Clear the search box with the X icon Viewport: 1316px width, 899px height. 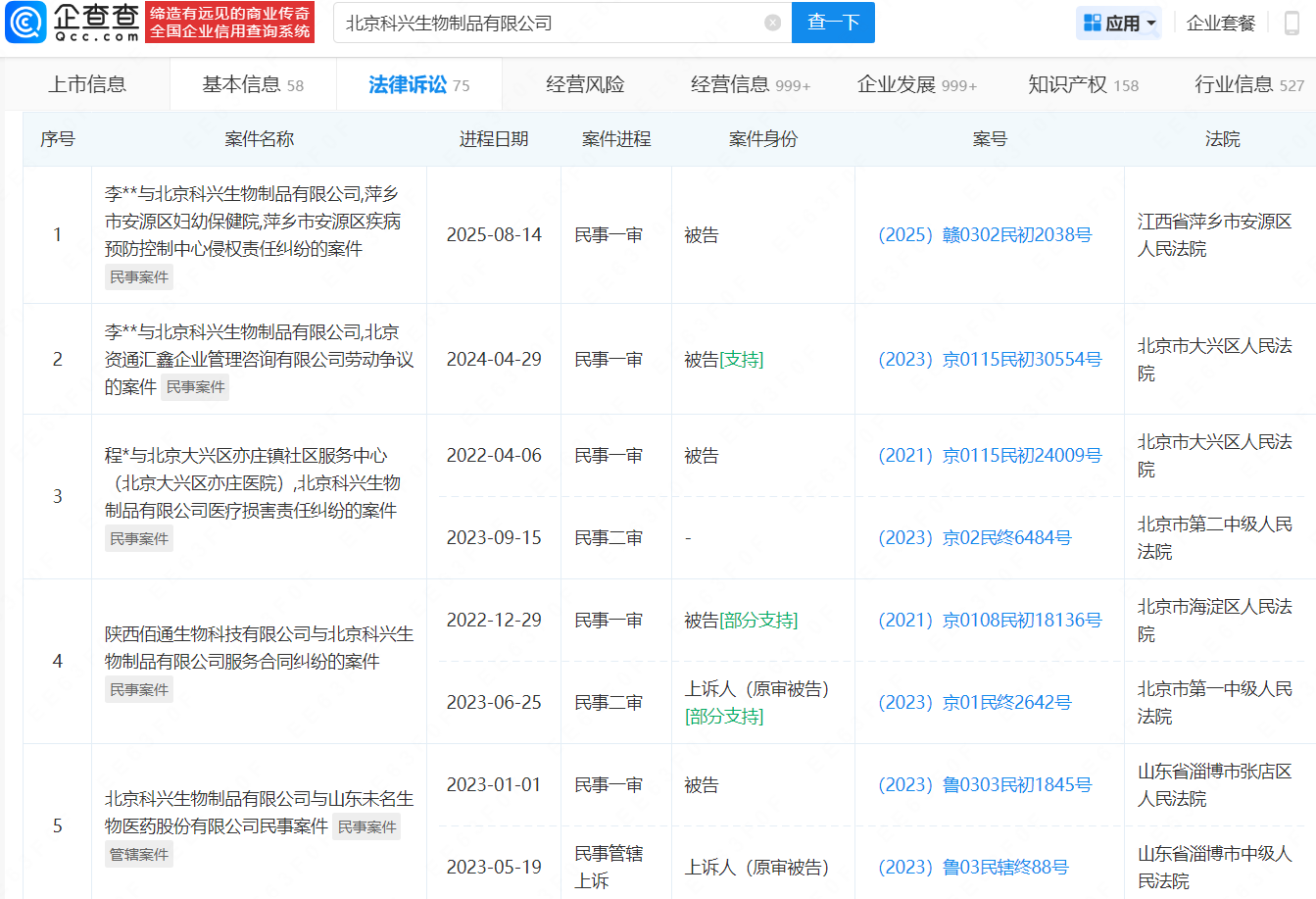772,23
